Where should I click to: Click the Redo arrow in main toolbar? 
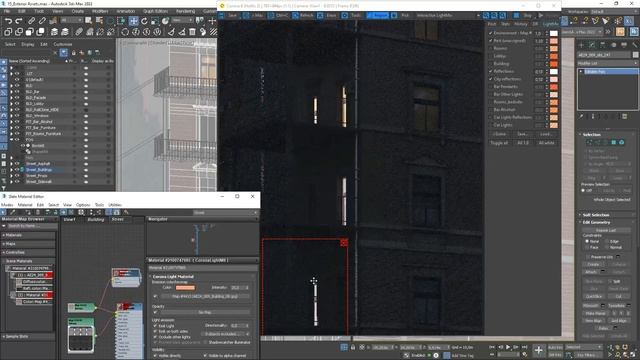pos(19,20)
